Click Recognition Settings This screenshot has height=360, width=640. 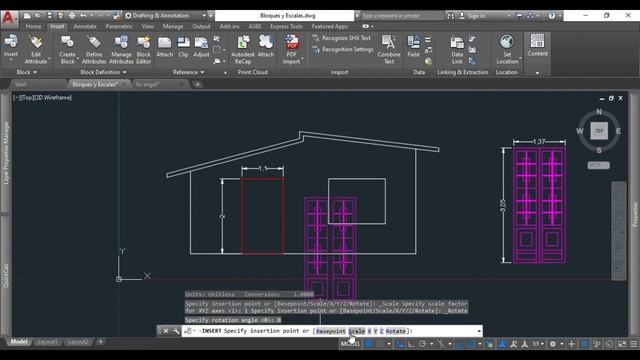[x=343, y=49]
